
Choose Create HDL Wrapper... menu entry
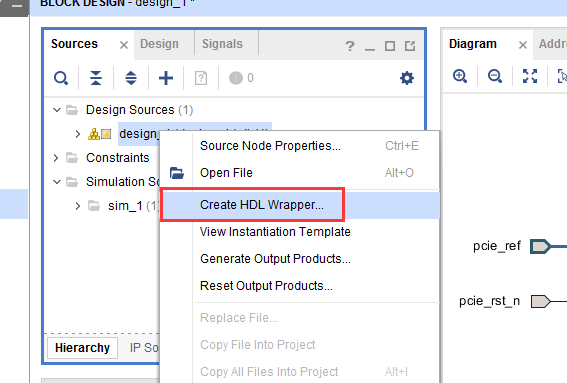pyautogui.click(x=300, y=205)
